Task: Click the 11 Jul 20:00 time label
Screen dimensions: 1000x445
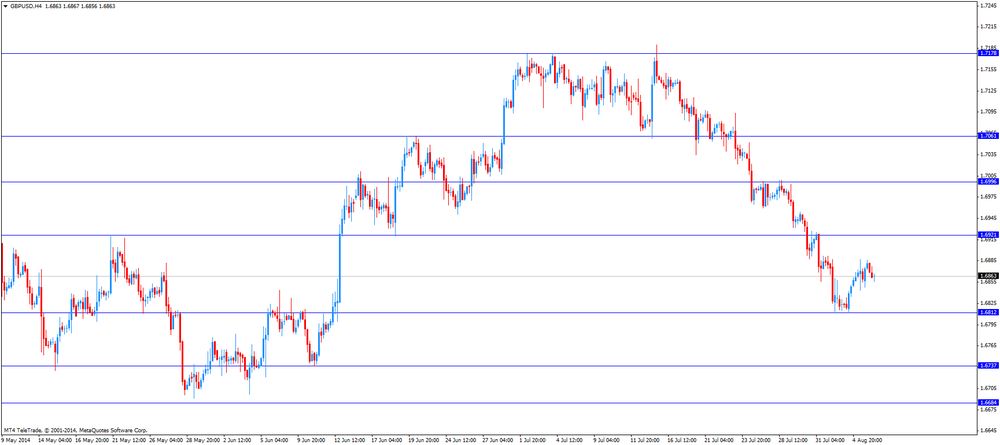Action: tap(647, 440)
